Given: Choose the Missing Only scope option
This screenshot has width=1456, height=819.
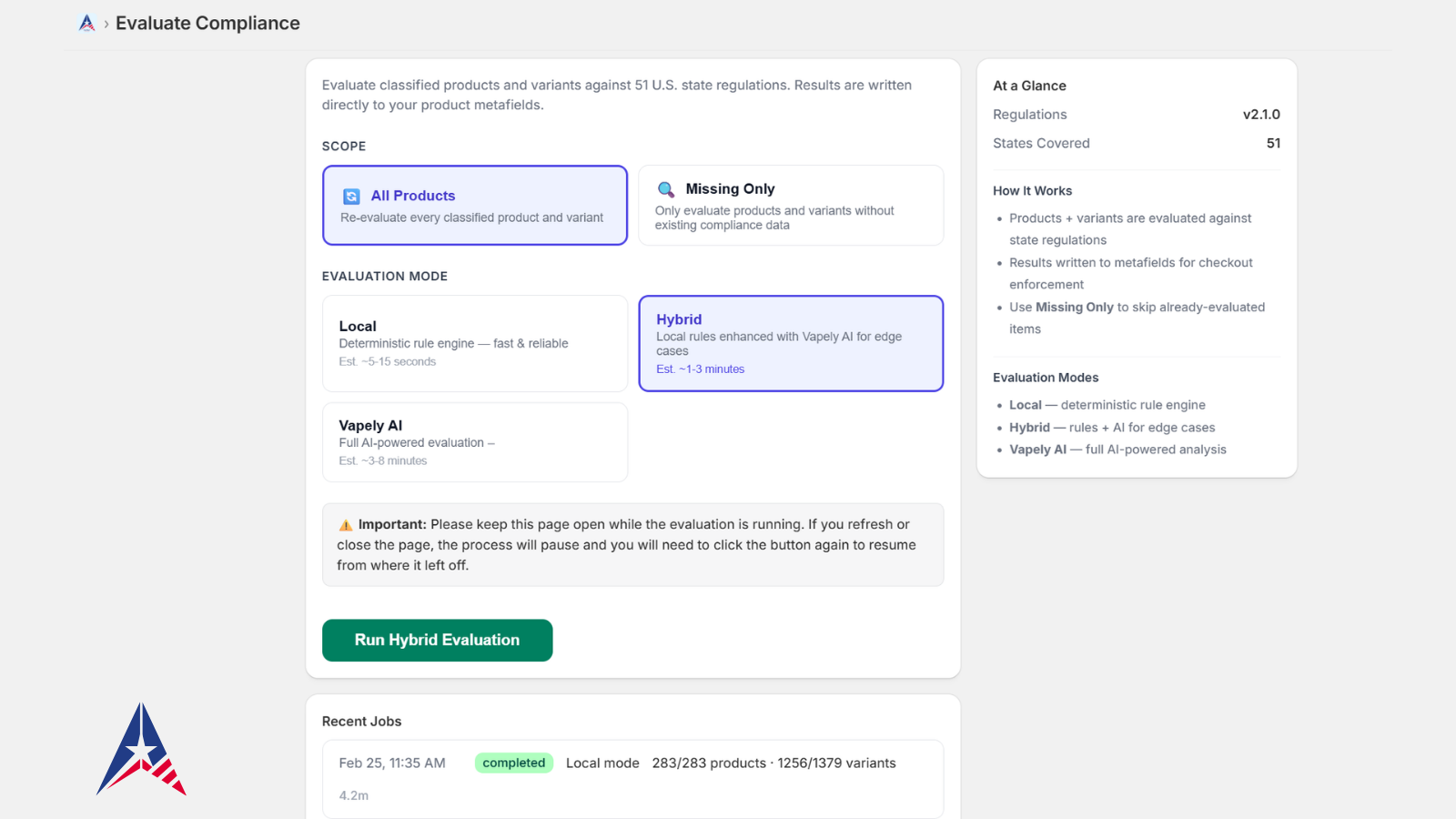Looking at the screenshot, I should pos(790,206).
